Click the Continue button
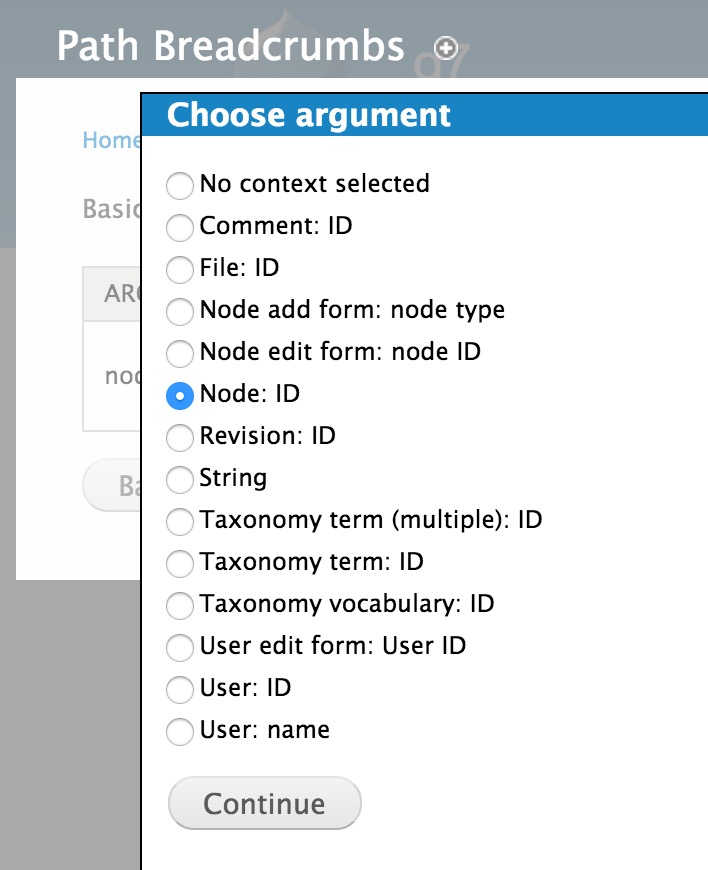 click(264, 803)
